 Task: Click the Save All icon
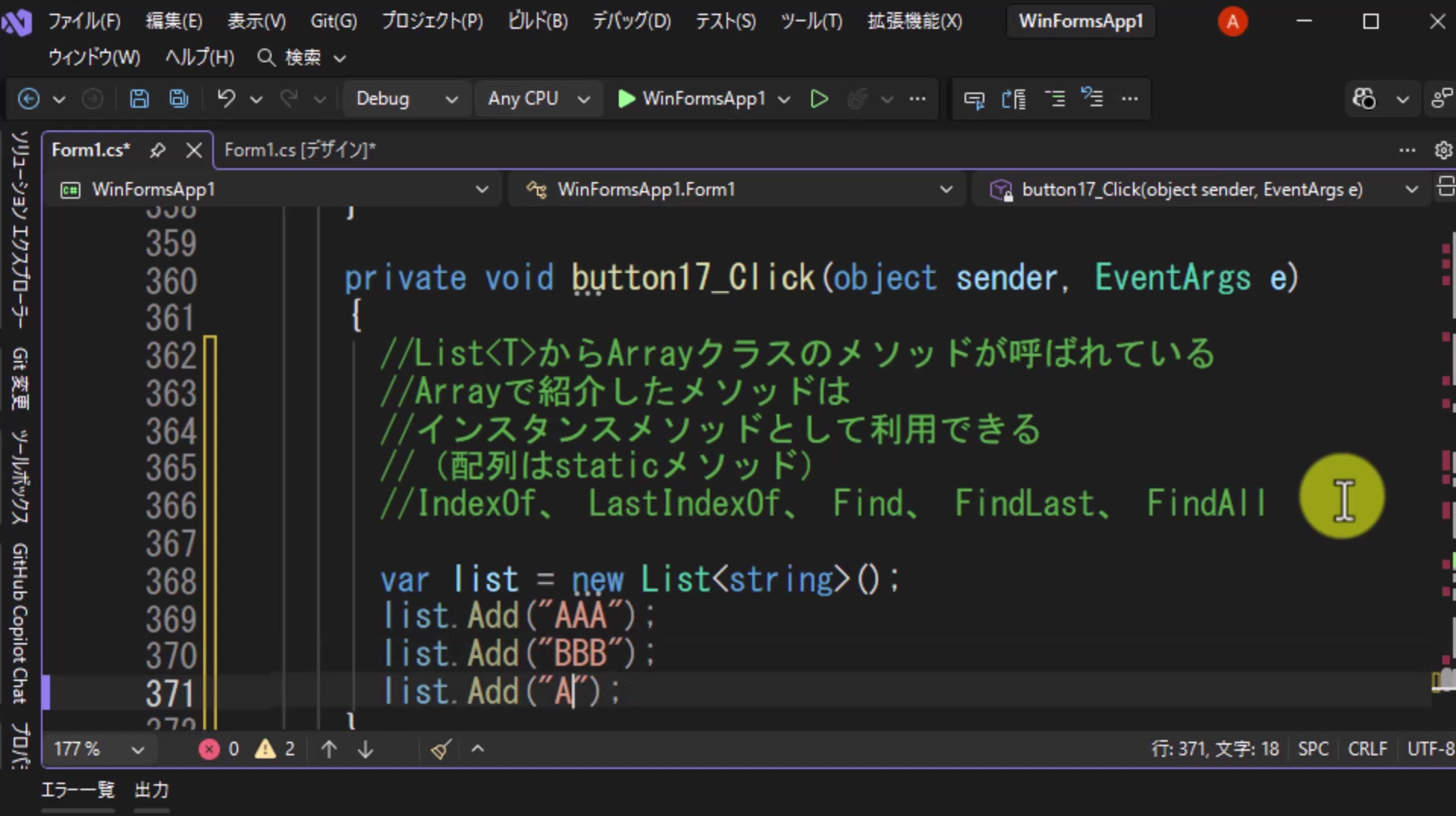pyautogui.click(x=179, y=99)
